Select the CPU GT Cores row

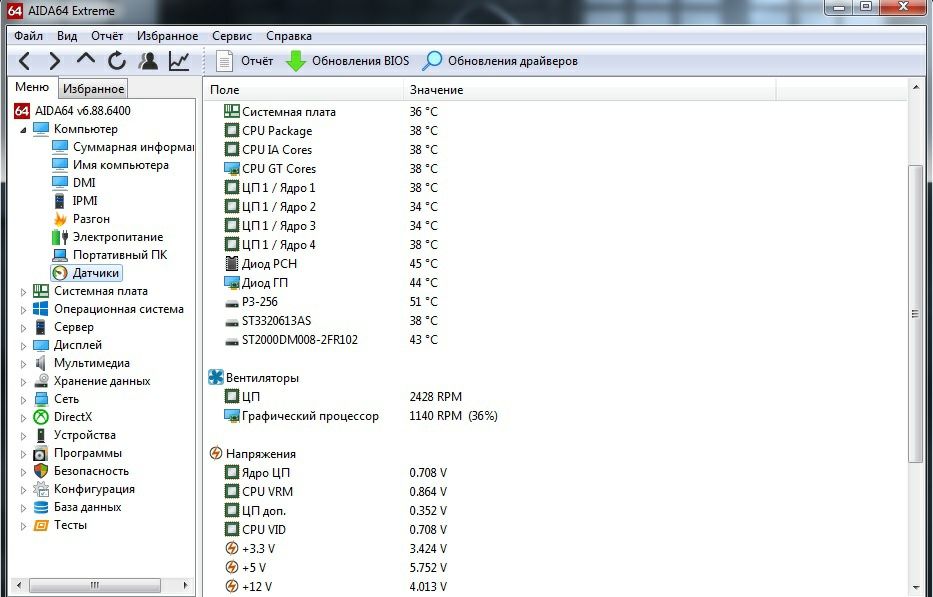click(556, 168)
